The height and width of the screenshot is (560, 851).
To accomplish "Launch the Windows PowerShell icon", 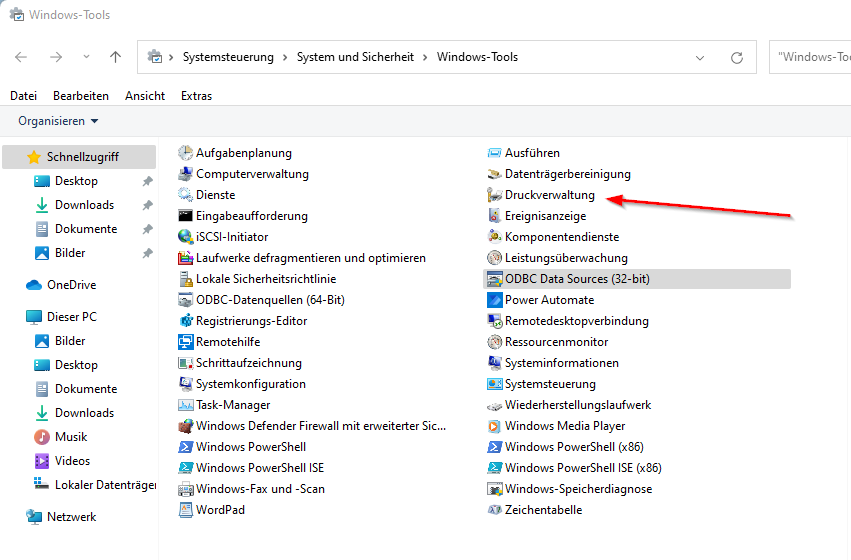I will tap(186, 447).
